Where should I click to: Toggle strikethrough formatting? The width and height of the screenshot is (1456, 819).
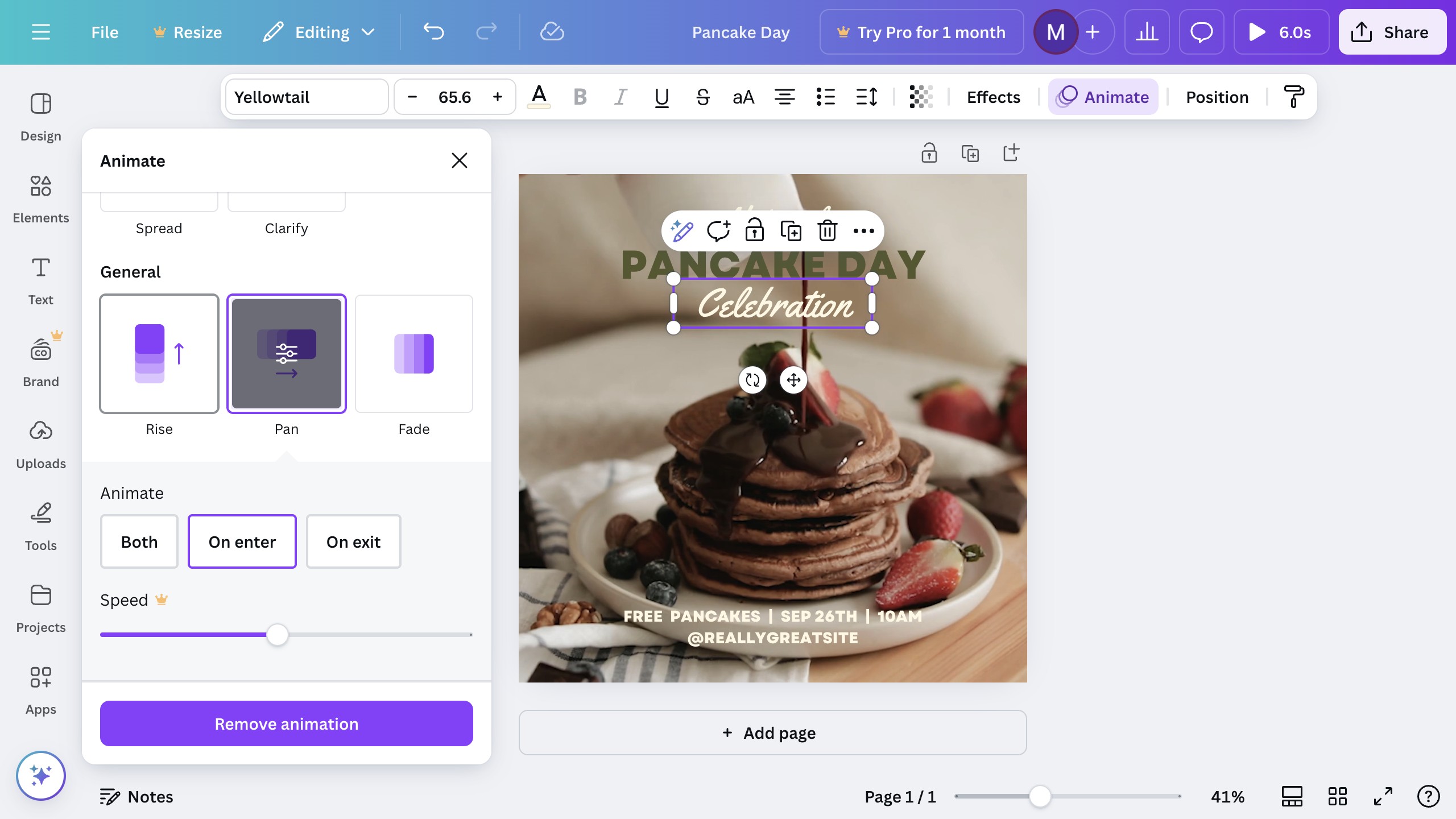coord(703,97)
